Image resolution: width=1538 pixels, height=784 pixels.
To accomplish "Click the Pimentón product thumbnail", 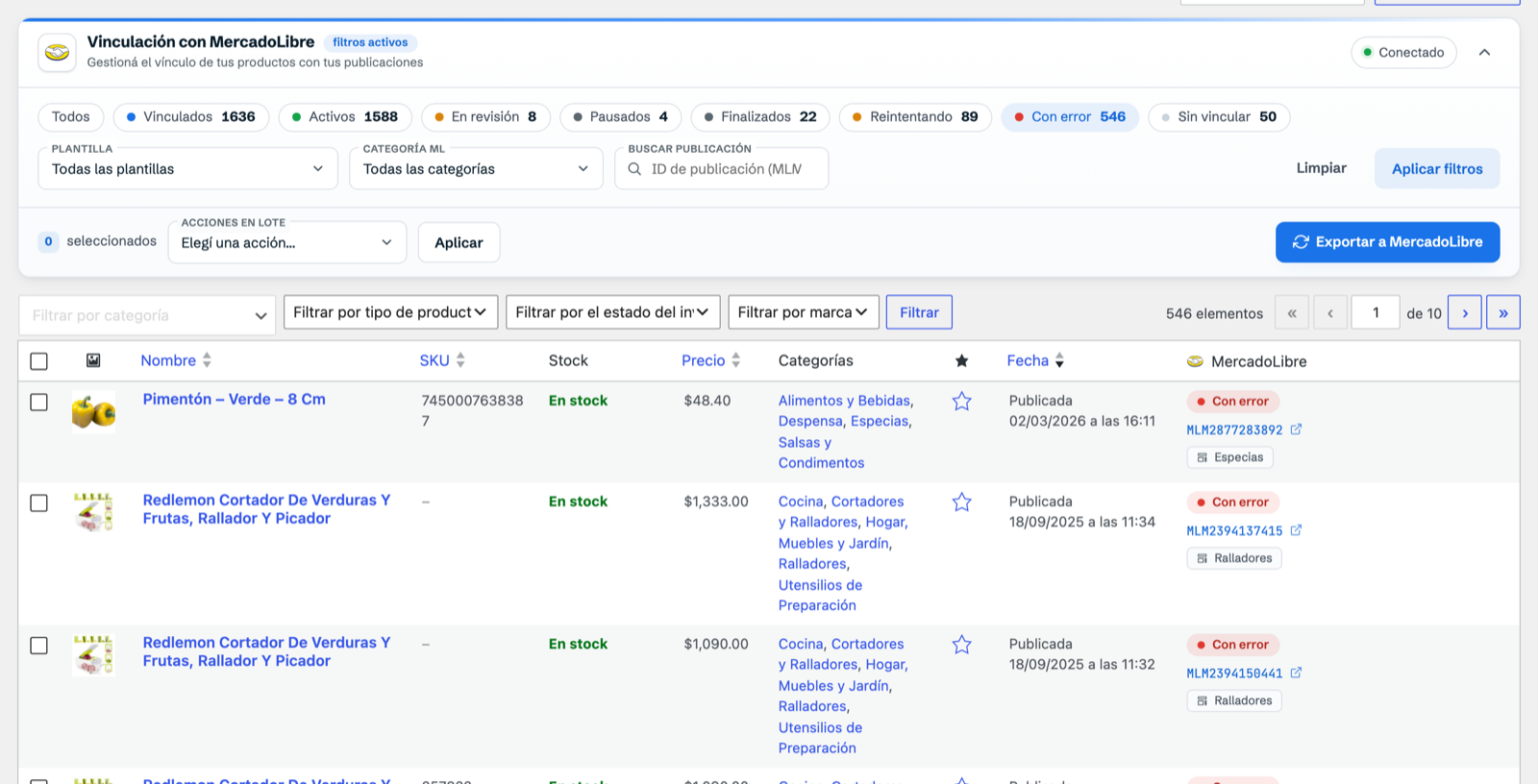I will pos(93,412).
